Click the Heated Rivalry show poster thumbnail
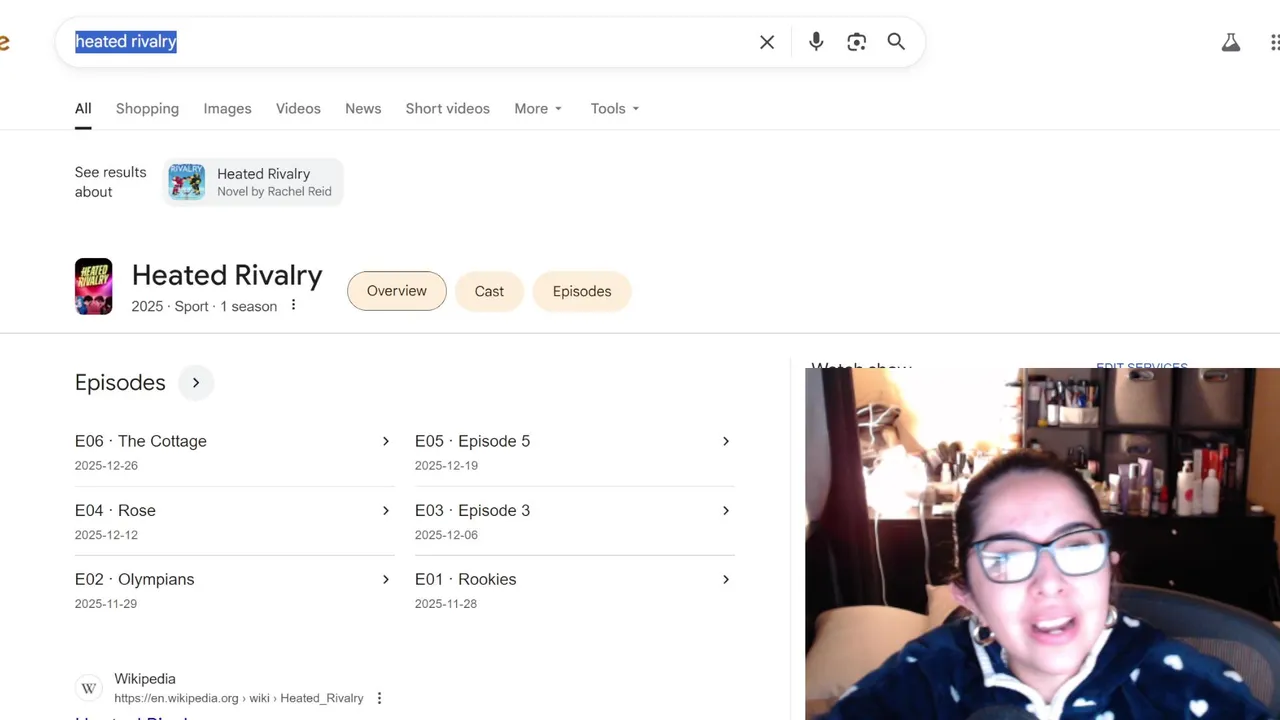 point(94,287)
